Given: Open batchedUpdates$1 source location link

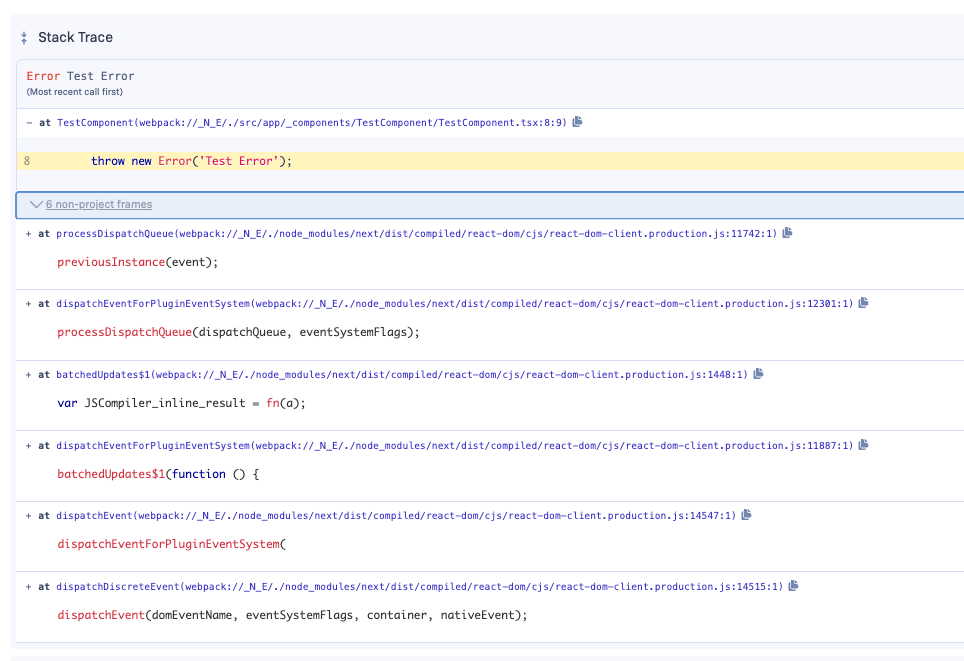Looking at the screenshot, I should tap(402, 374).
